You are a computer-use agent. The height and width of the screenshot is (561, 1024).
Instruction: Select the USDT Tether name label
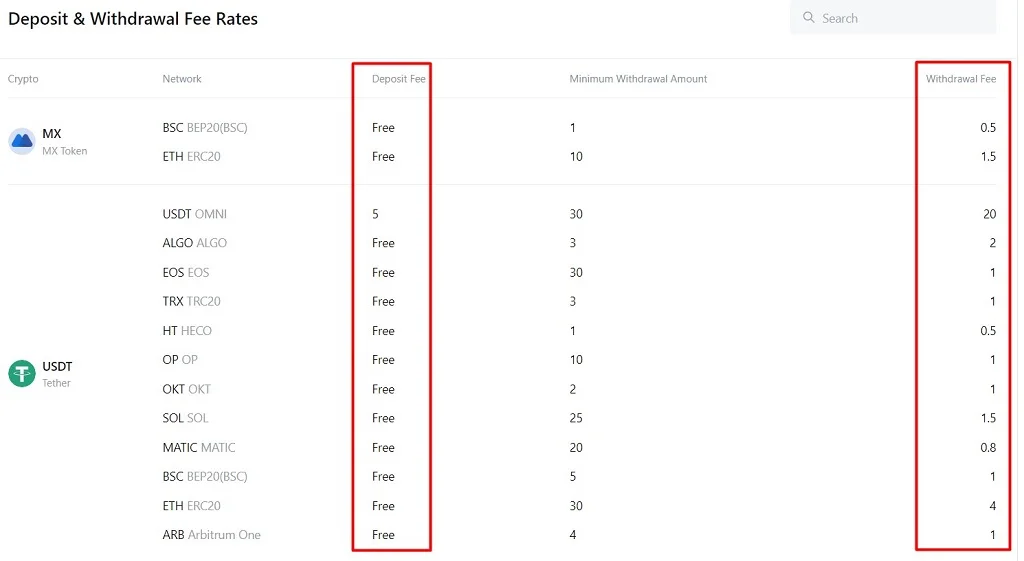click(x=57, y=374)
